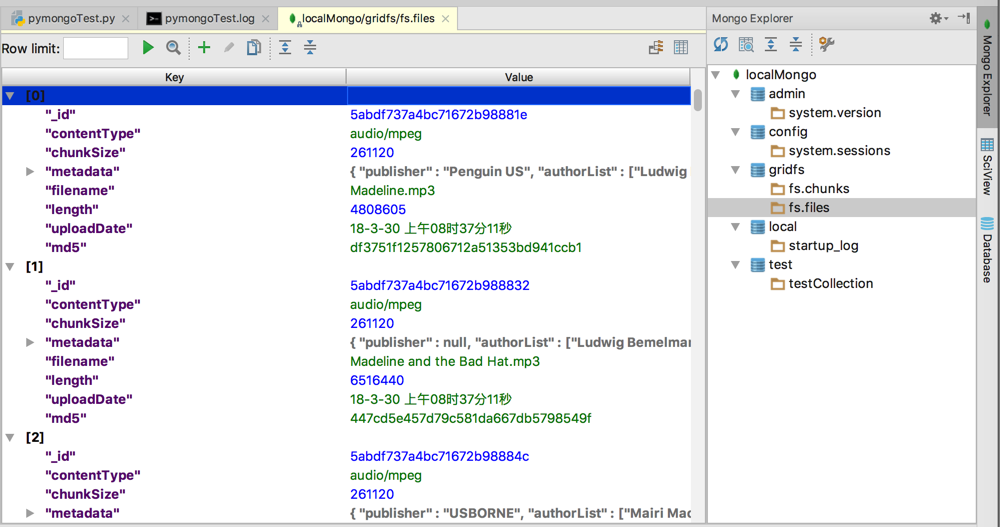Open the Mongo Explorer query/view editor icon
The height and width of the screenshot is (527, 1000).
(746, 45)
